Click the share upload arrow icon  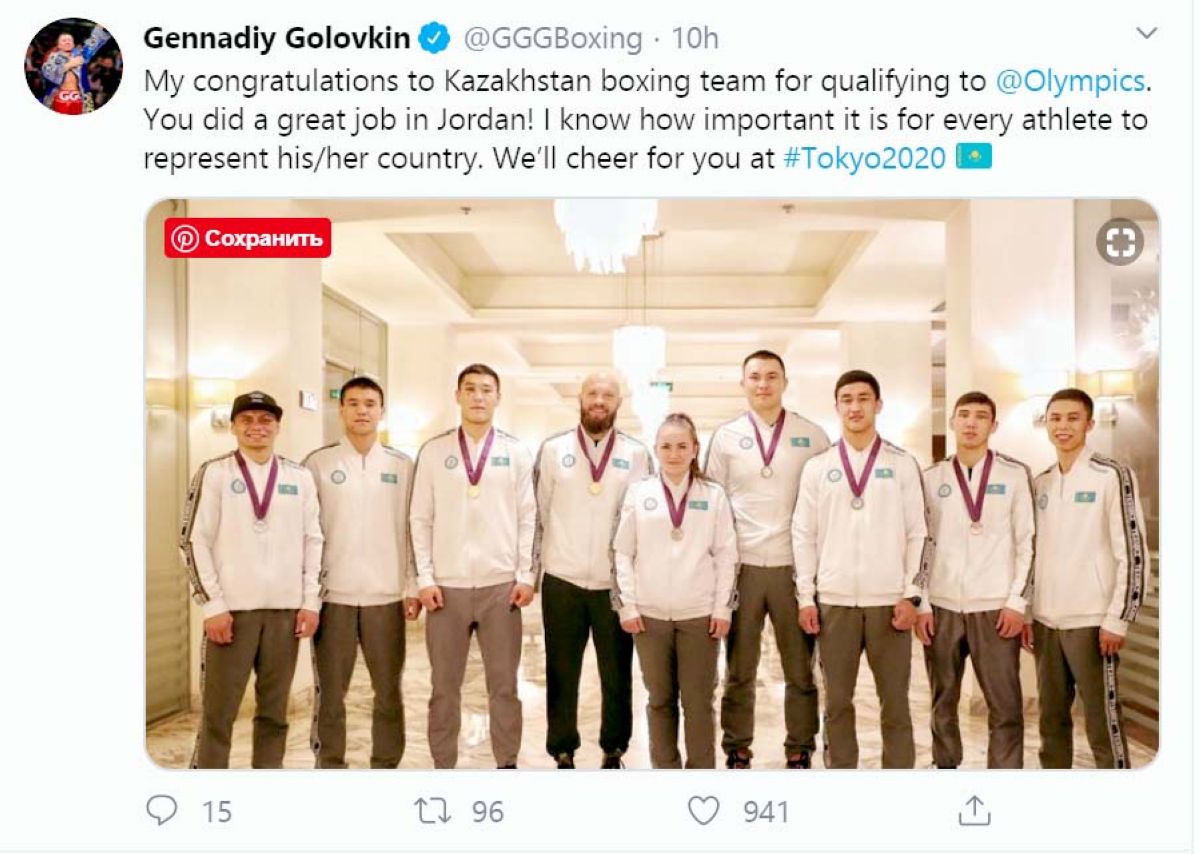click(x=974, y=810)
